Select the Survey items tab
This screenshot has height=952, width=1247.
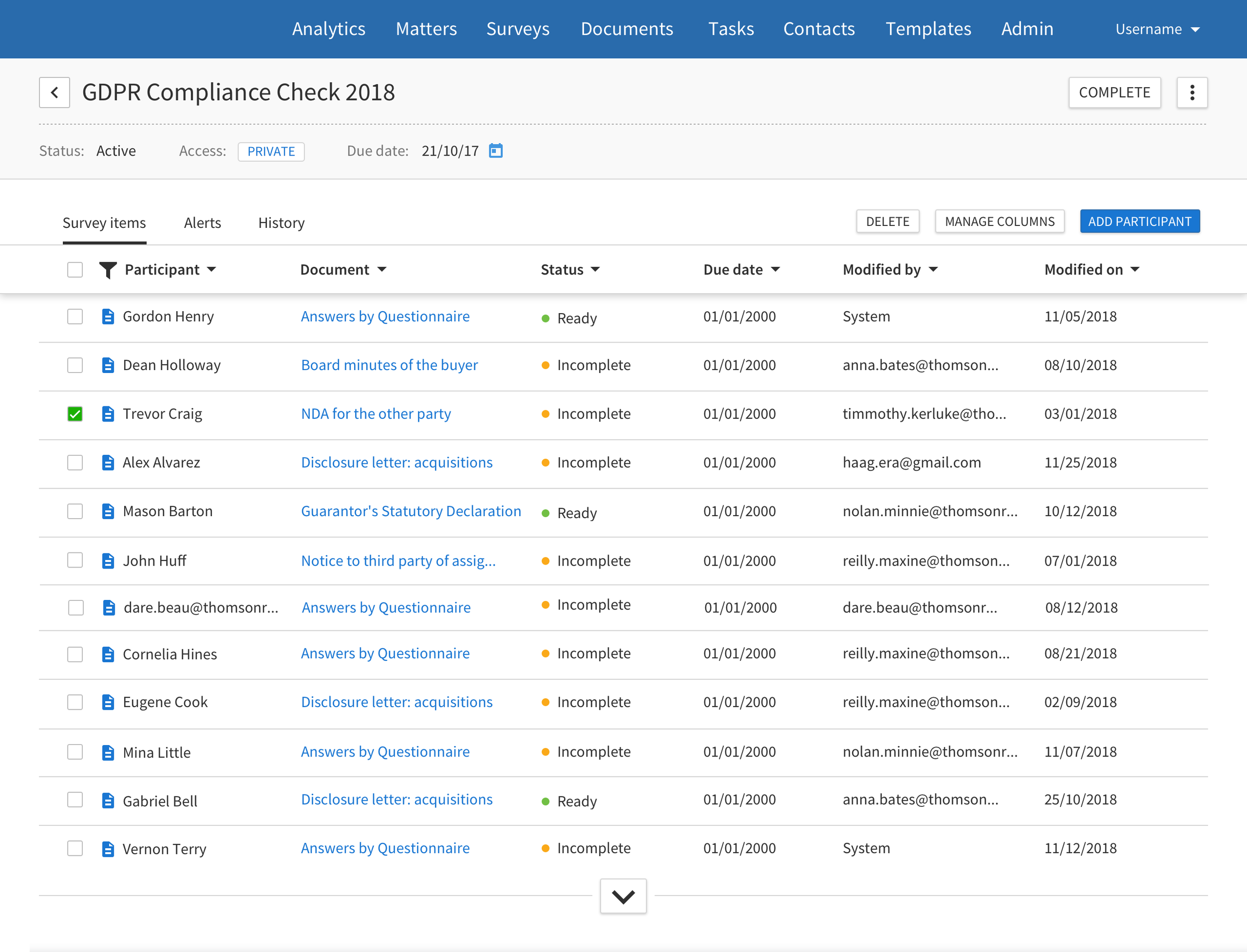(x=104, y=223)
